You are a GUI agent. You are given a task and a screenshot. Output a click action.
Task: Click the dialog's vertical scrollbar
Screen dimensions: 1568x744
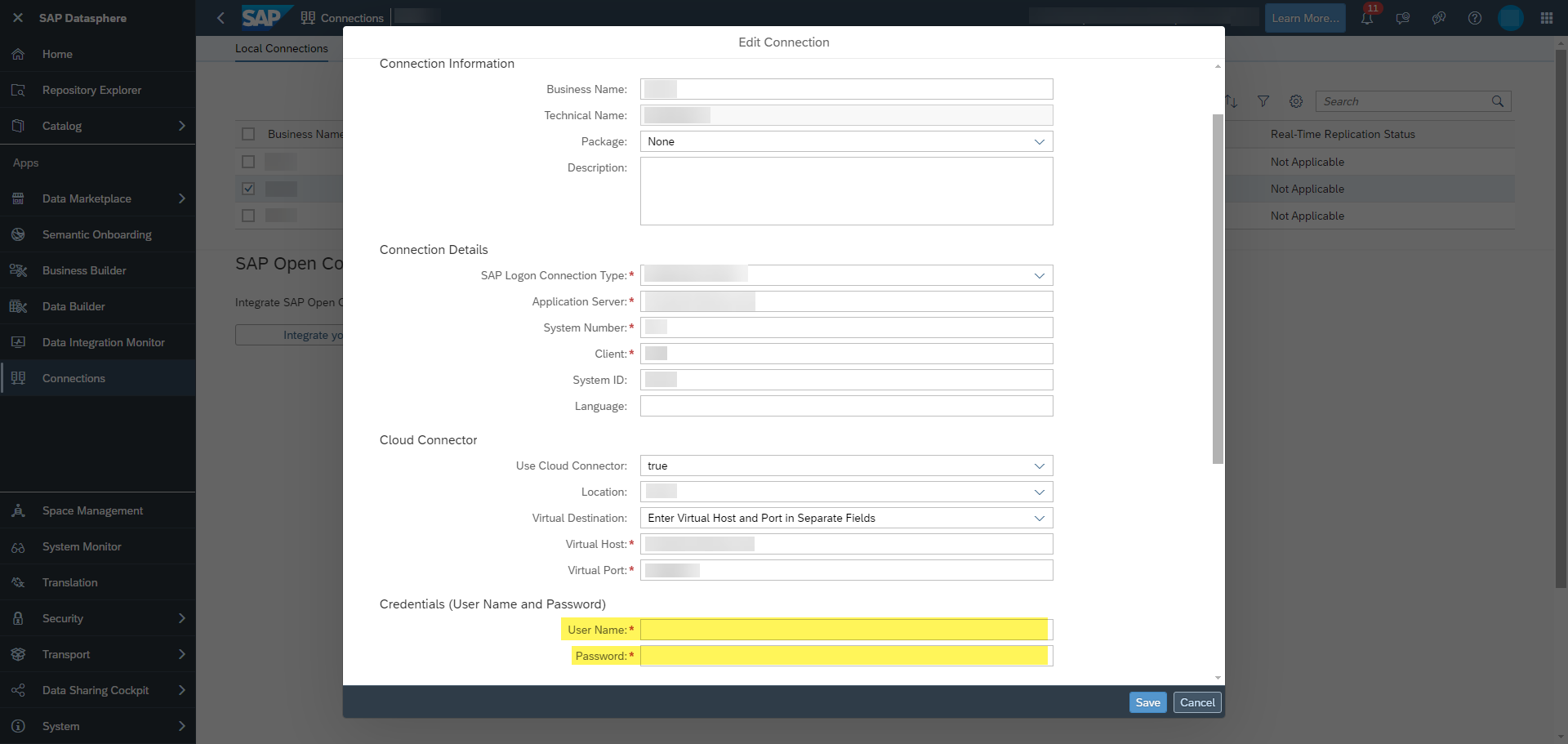(x=1218, y=289)
